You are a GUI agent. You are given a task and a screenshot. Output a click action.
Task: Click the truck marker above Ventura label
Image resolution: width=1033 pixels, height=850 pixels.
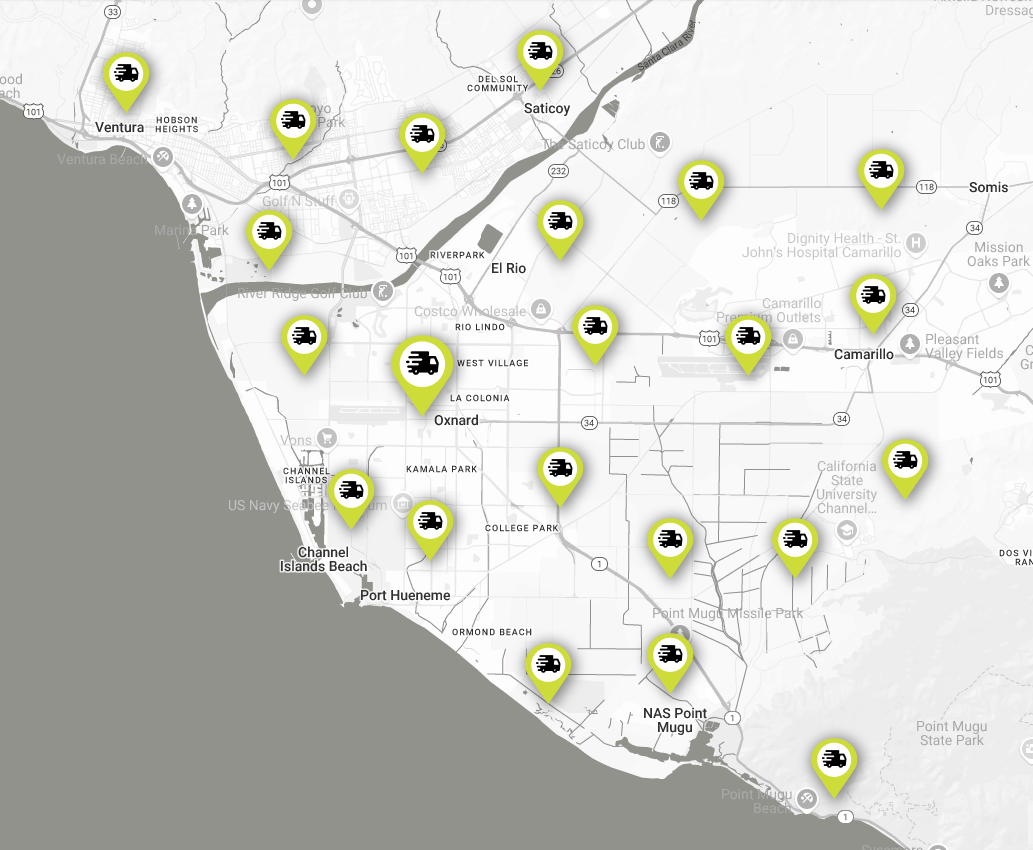126,74
